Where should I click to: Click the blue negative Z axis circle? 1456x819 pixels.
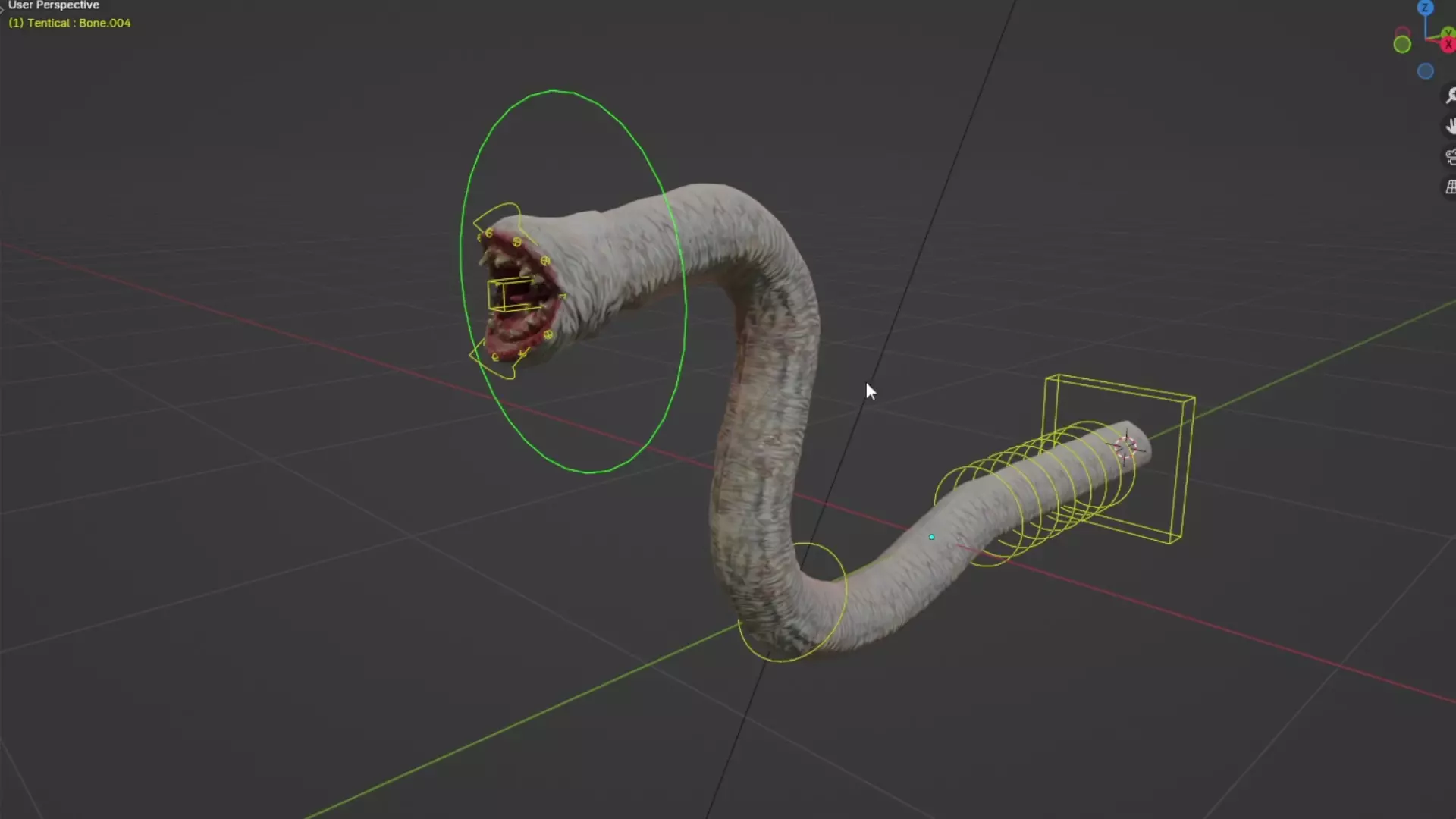click(x=1426, y=71)
